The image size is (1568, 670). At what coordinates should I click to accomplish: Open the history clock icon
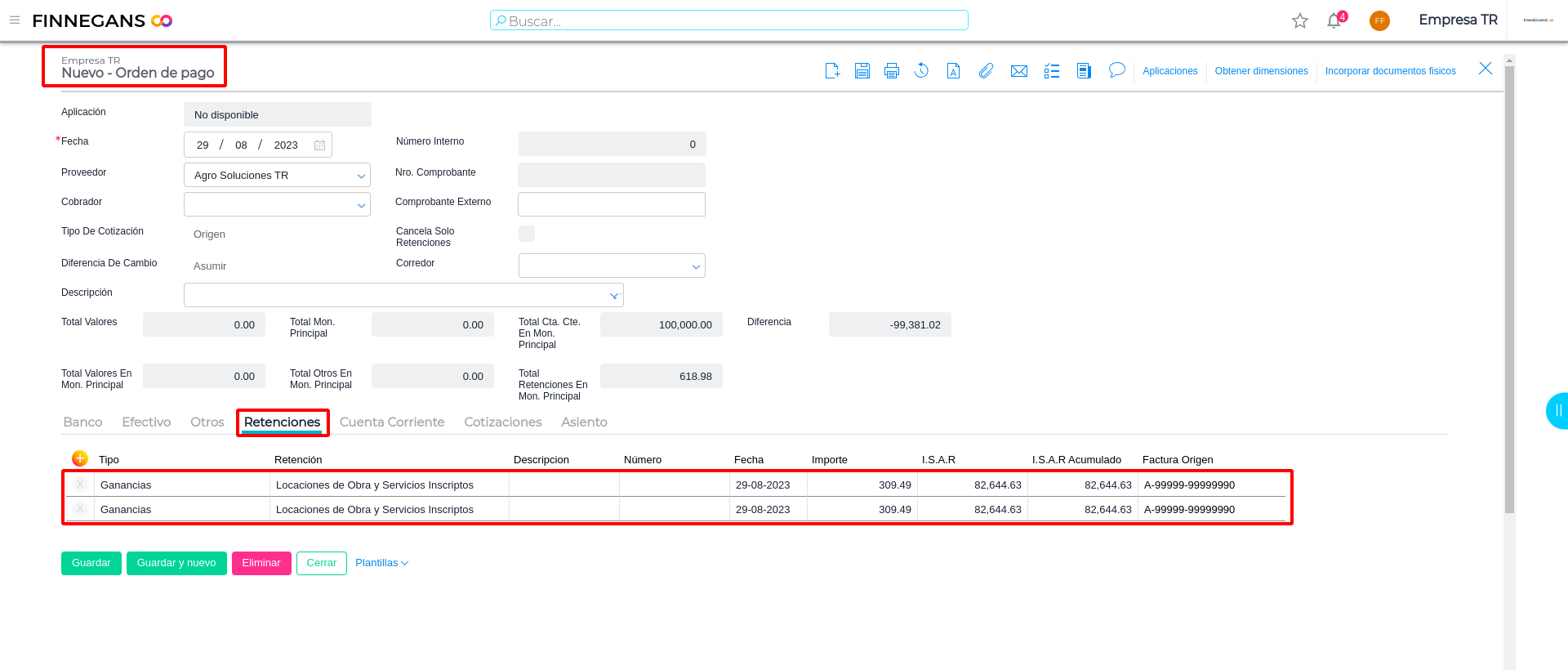921,71
